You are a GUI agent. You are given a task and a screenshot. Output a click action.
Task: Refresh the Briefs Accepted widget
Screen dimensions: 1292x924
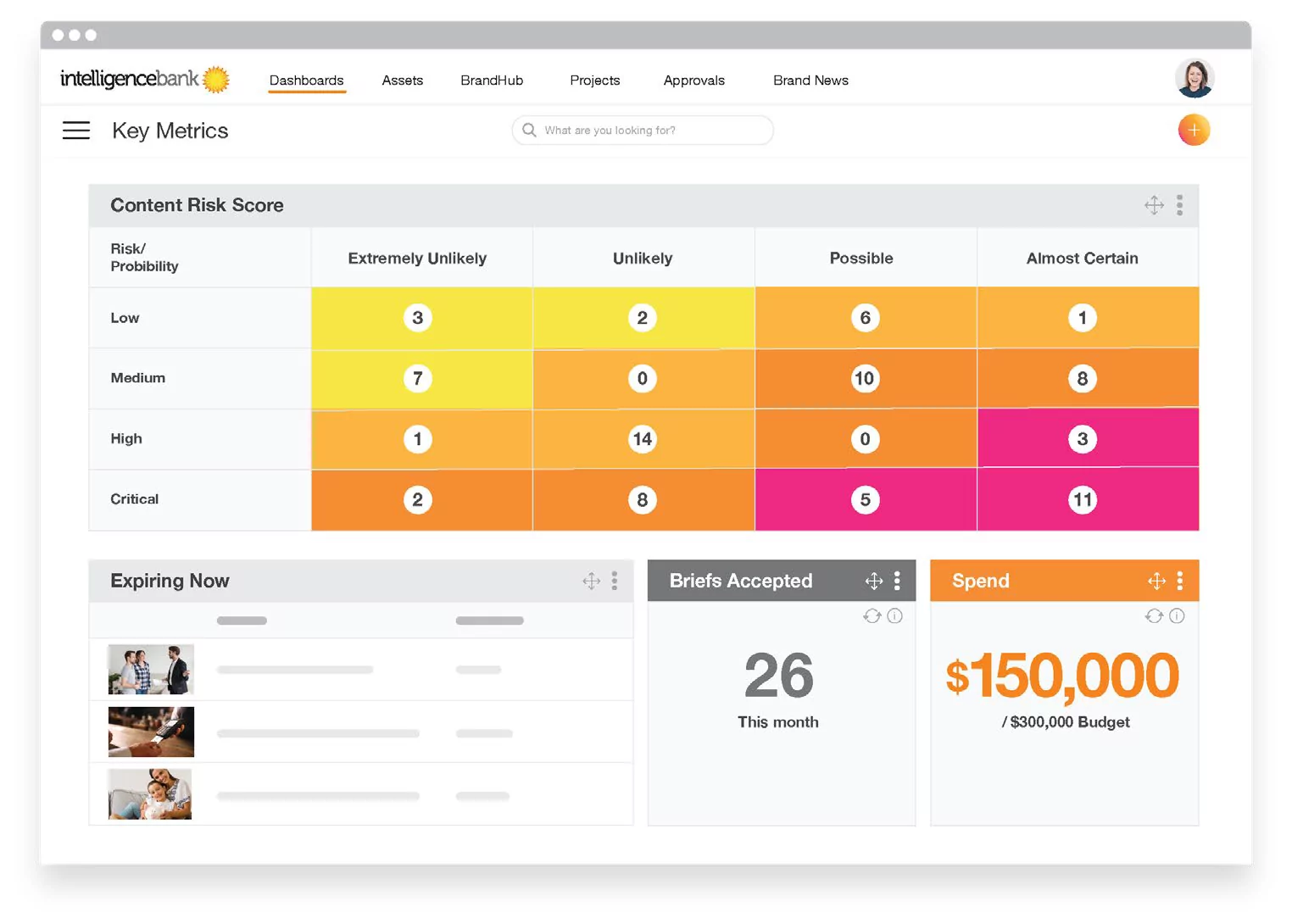click(872, 616)
